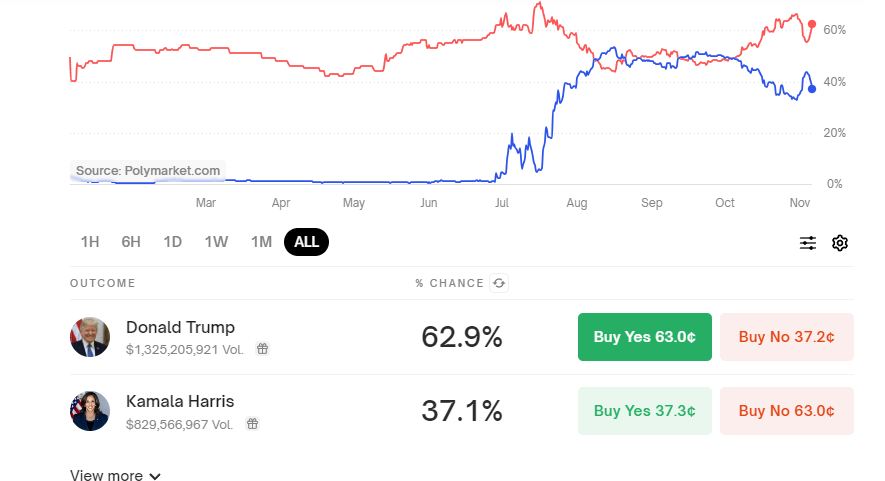
Task: Buy Yes on Harris at 37.3¢
Action: coord(645,411)
